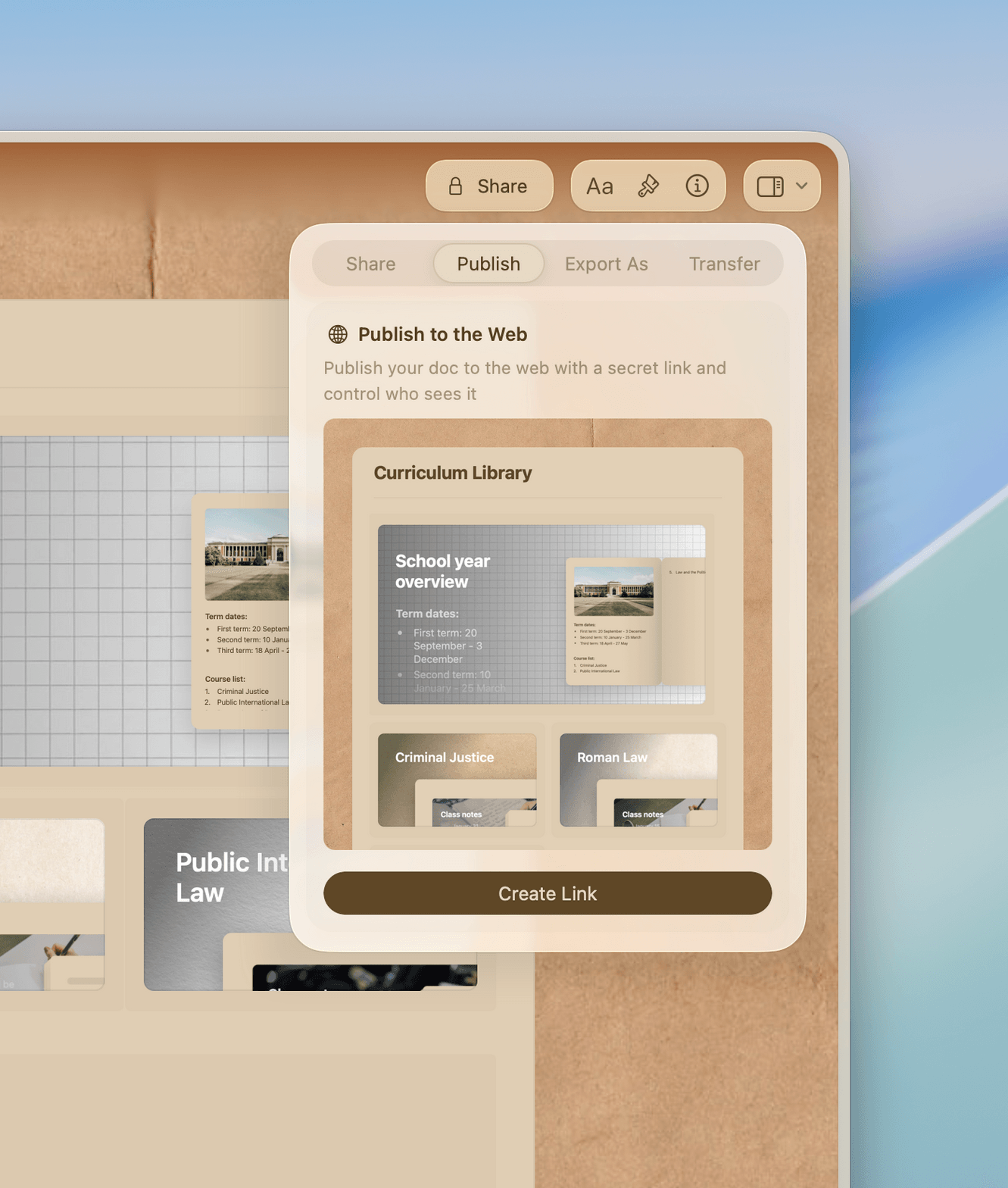Toggle the sidebar panel layout icon

coord(770,186)
